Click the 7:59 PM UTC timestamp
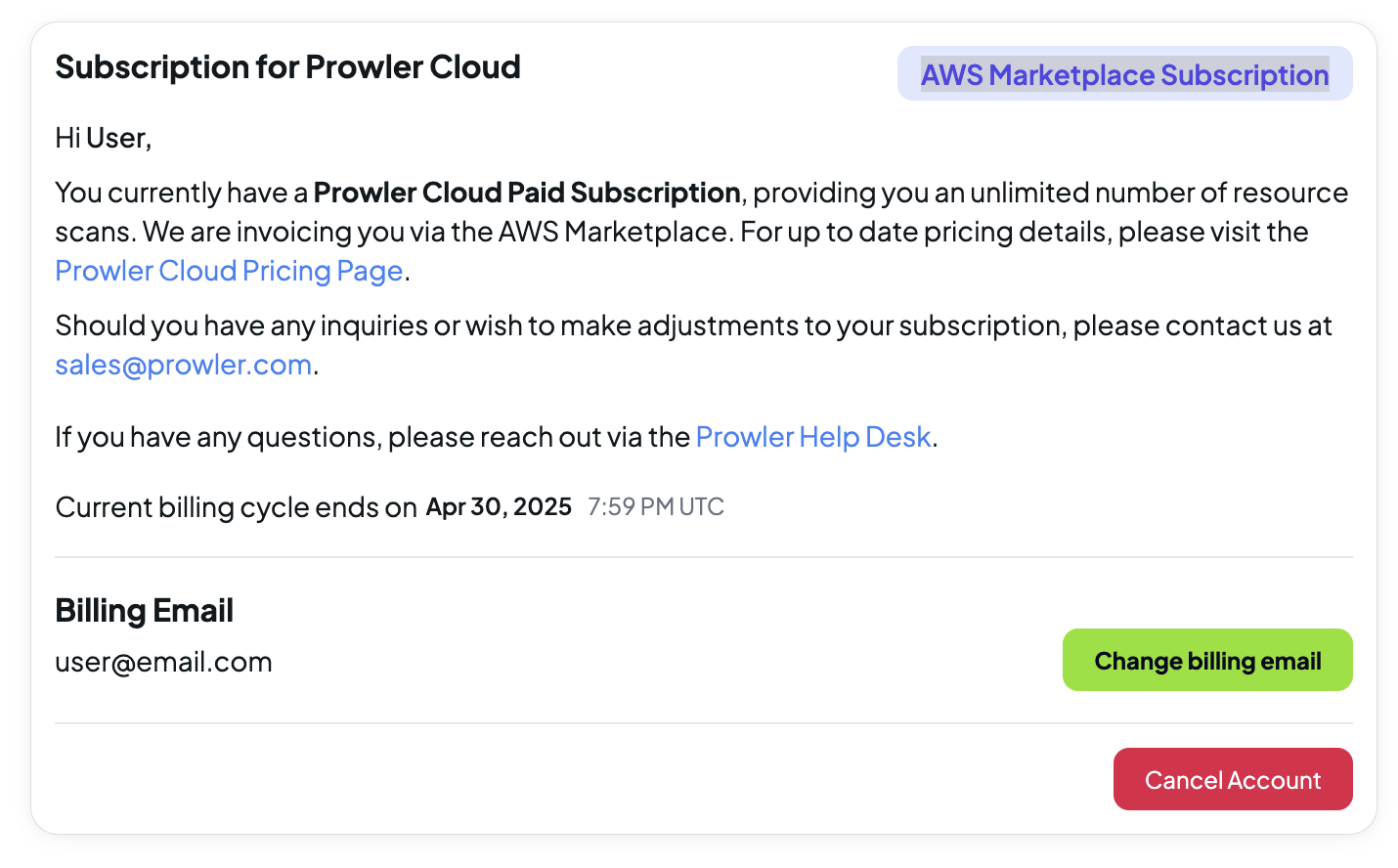Image resolution: width=1398 pixels, height=868 pixels. click(x=656, y=506)
